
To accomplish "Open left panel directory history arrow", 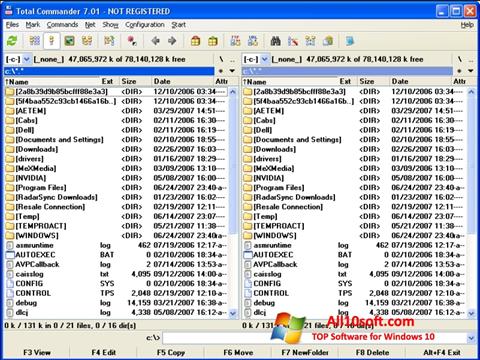I will 232,71.
